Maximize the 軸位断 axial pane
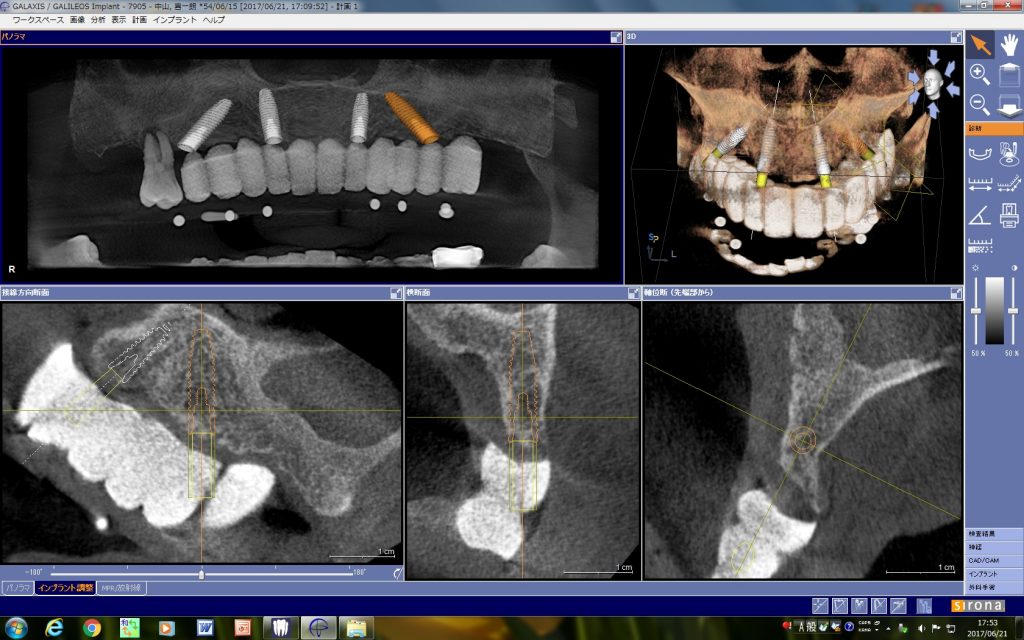 click(x=956, y=293)
